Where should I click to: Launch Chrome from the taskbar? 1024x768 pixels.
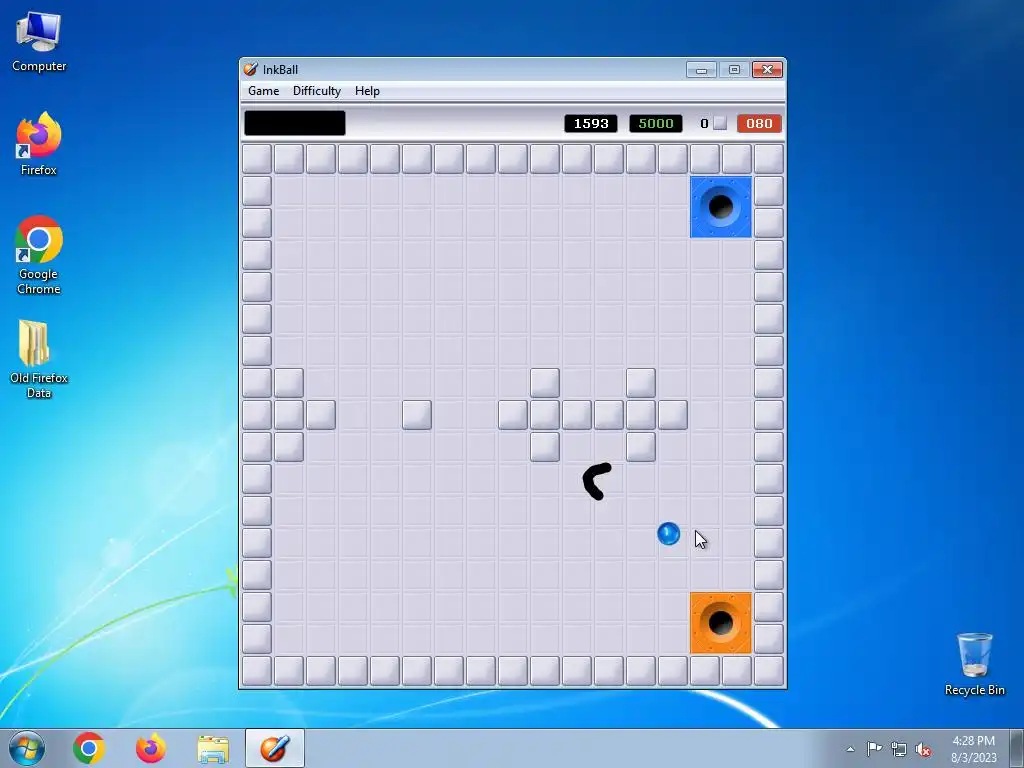click(x=89, y=748)
